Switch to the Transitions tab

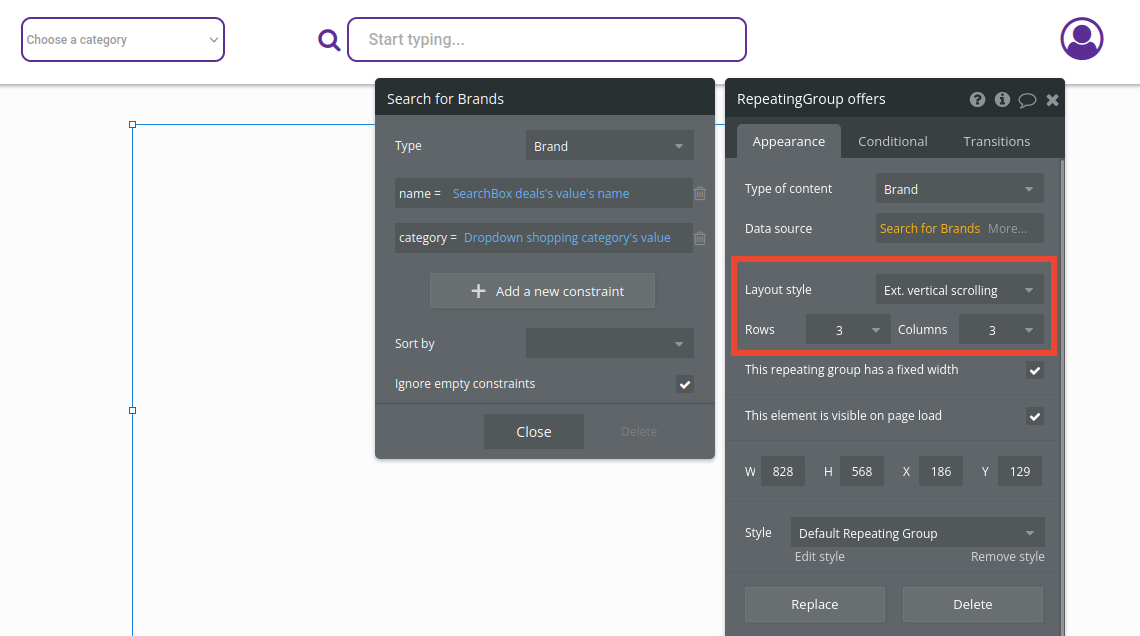coord(996,141)
